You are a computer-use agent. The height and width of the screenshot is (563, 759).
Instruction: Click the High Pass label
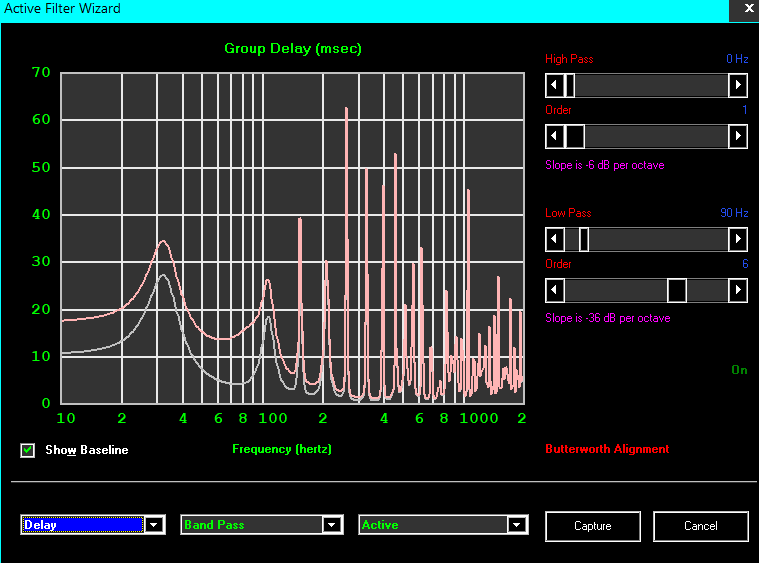tap(569, 59)
